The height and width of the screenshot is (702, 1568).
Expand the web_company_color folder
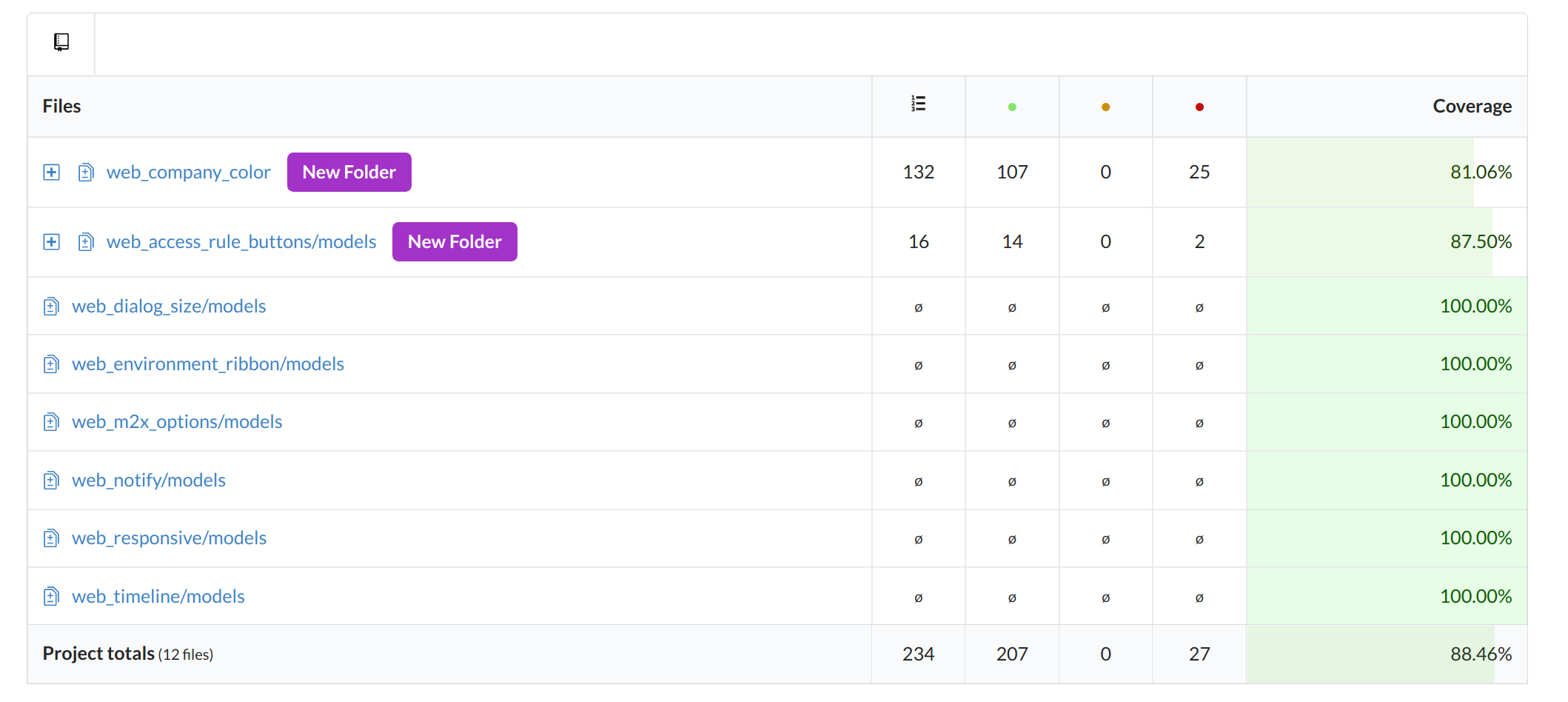(51, 173)
